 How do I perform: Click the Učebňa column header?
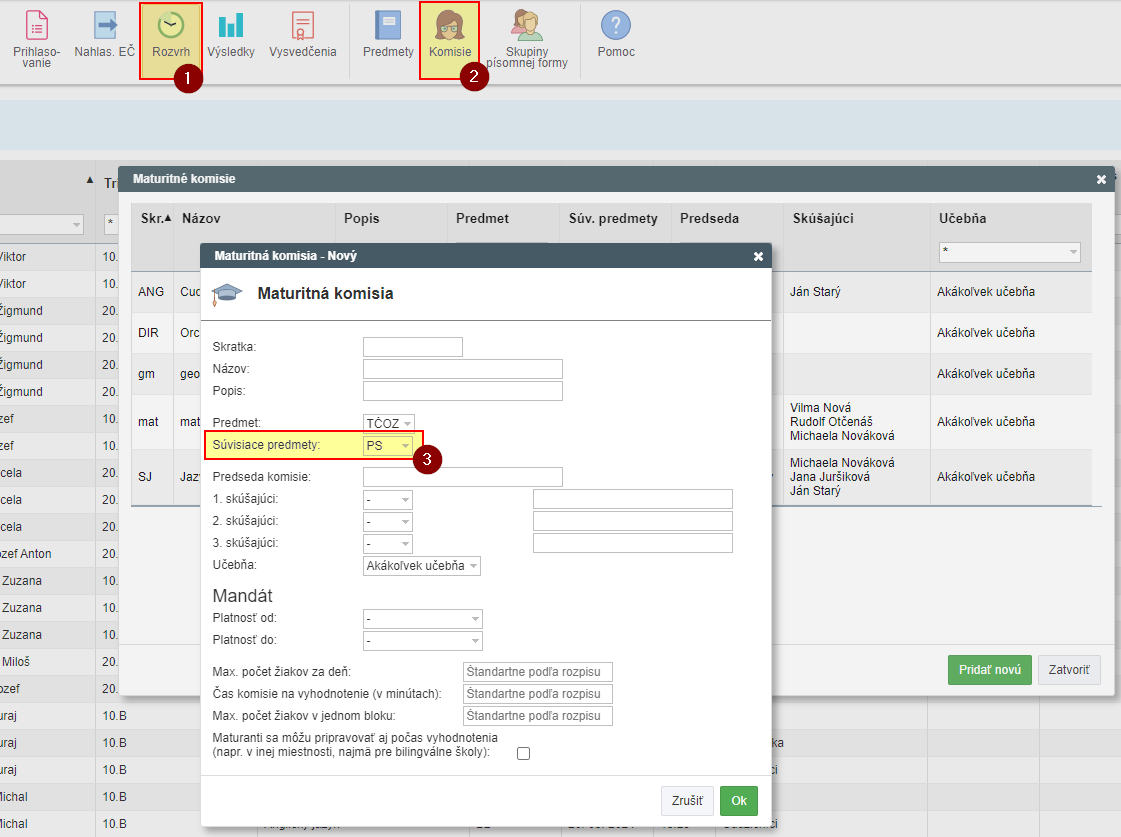coord(962,219)
